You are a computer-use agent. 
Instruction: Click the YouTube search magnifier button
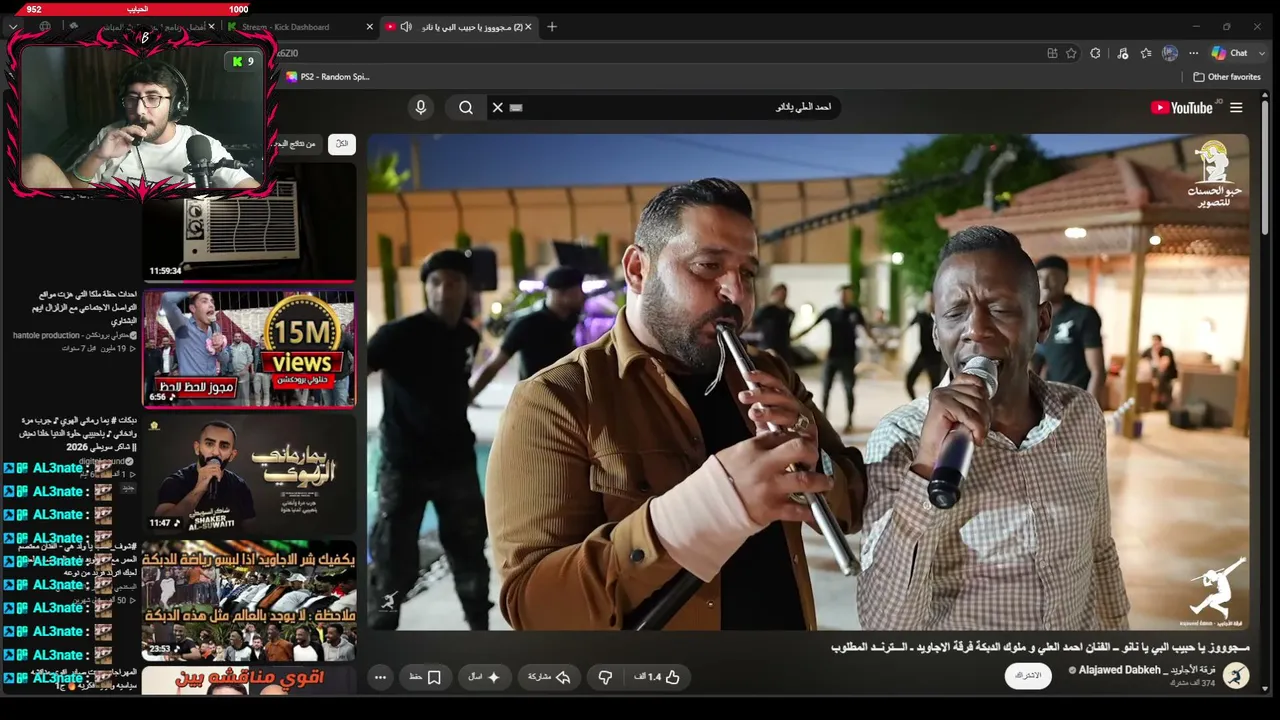click(466, 107)
